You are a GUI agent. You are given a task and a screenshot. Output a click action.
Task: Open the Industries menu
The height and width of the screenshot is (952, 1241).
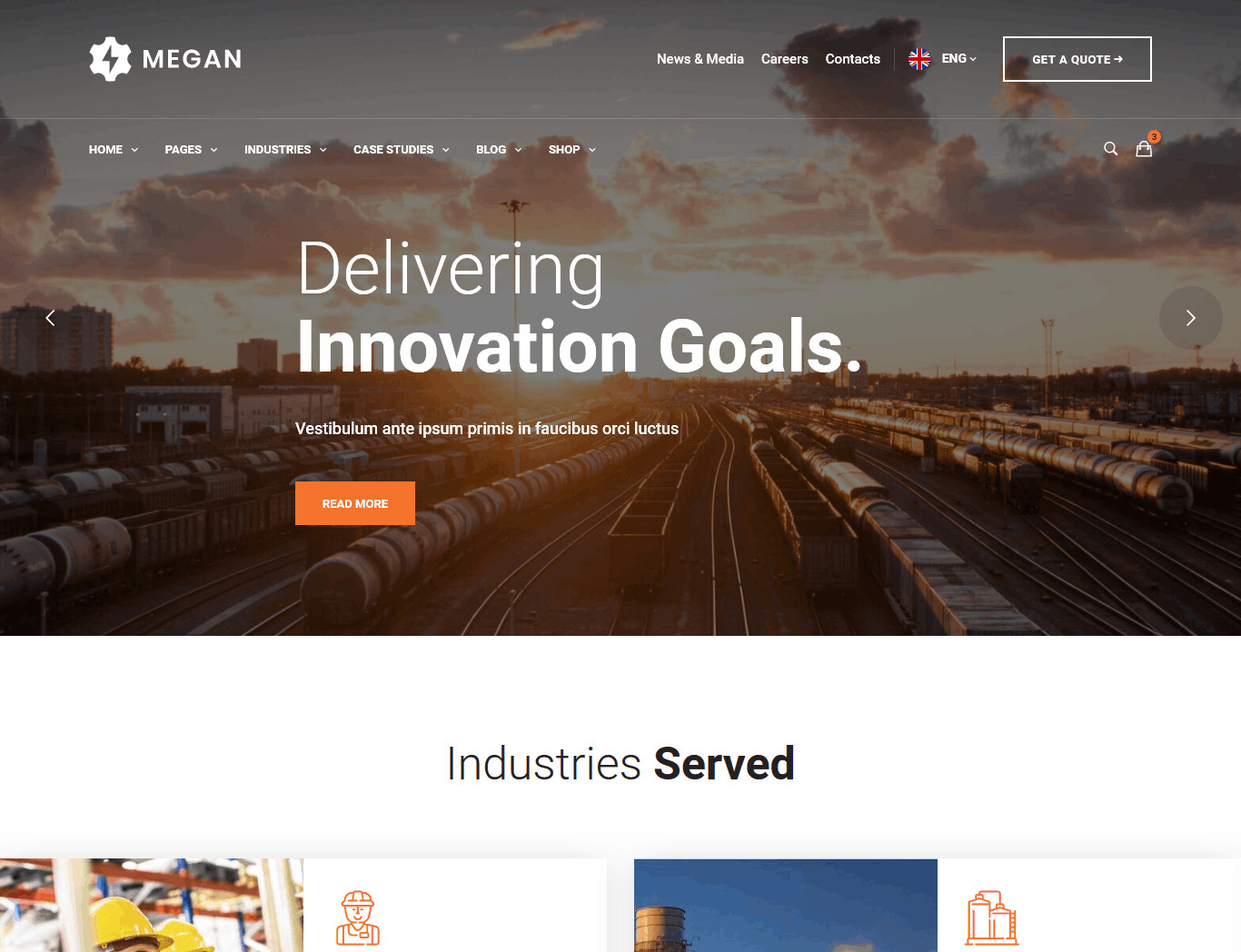pos(285,150)
